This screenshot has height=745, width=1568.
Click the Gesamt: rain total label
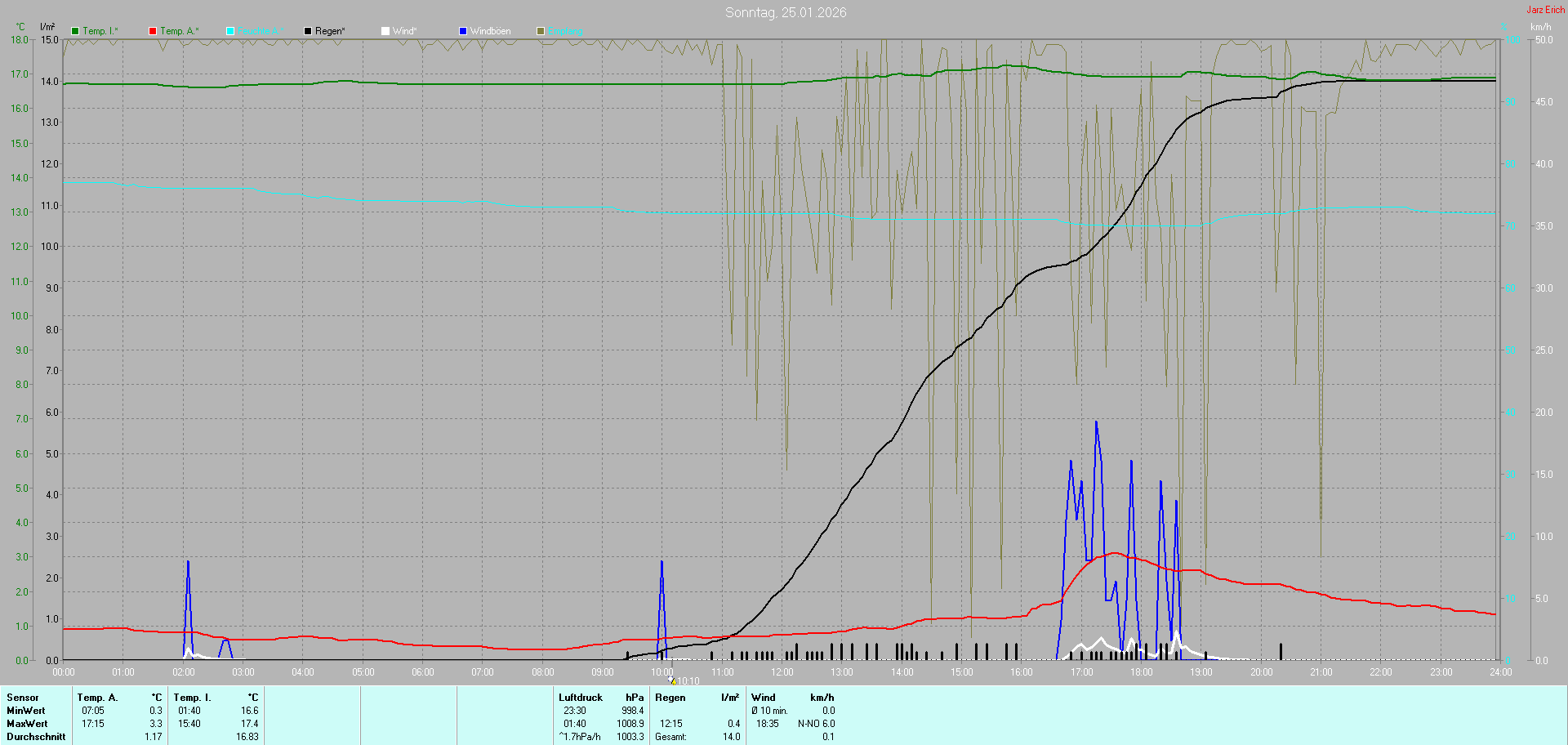coord(670,737)
